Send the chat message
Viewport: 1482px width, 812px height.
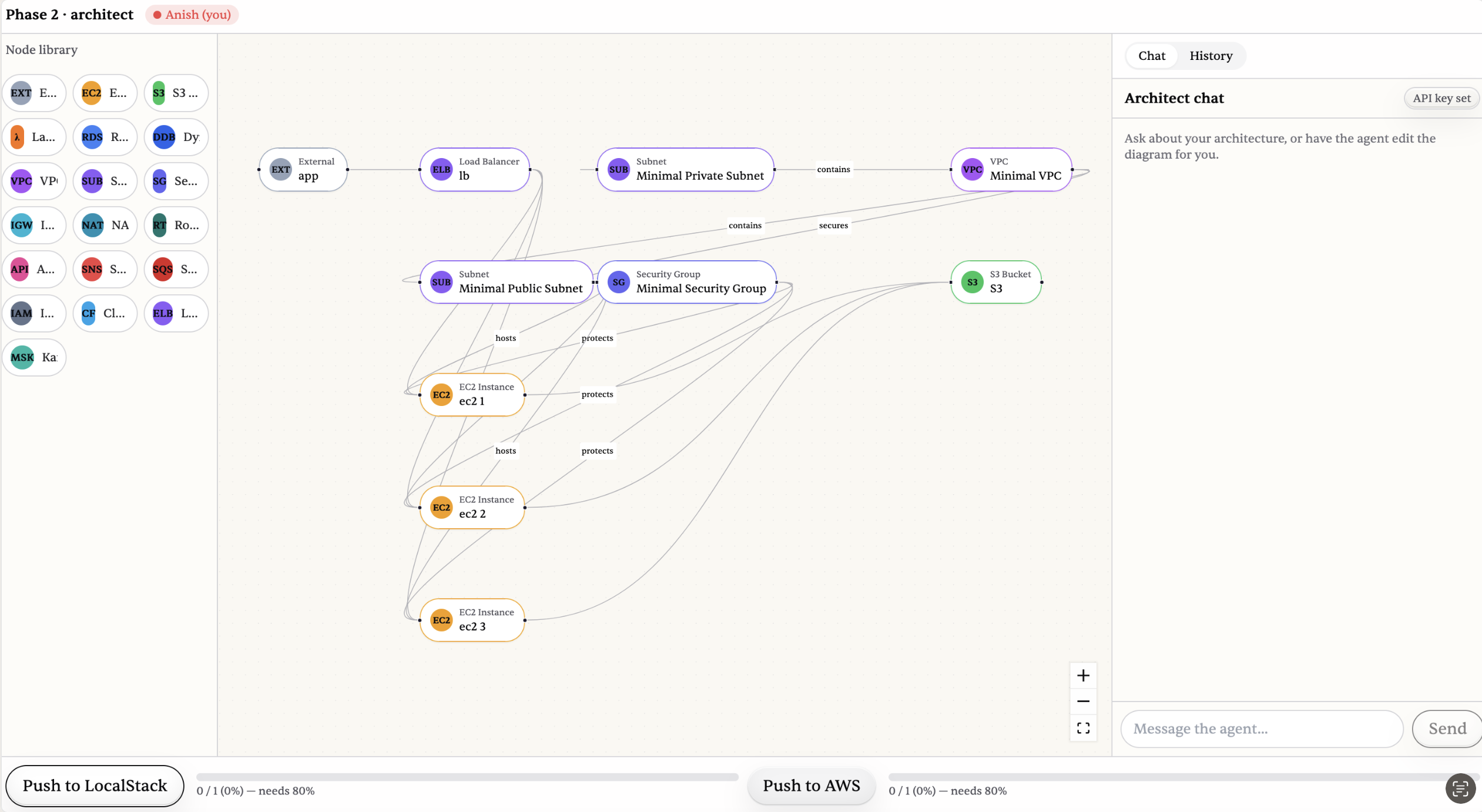[x=1447, y=729]
